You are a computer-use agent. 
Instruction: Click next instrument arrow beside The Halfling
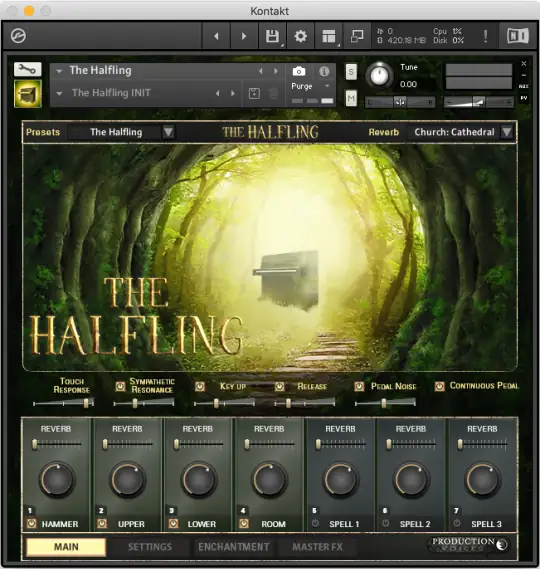click(276, 71)
